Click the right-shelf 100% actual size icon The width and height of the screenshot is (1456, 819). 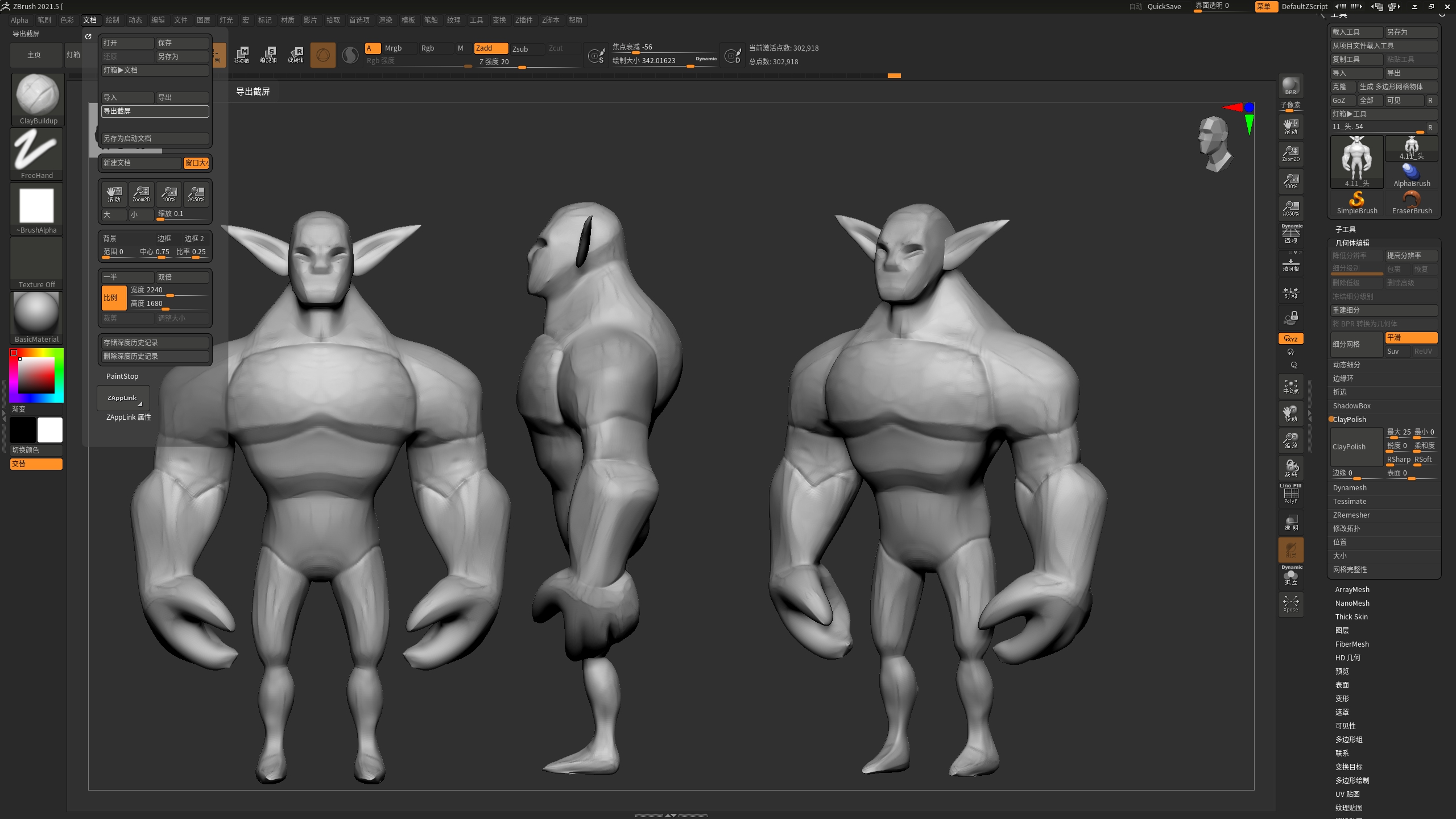1290,181
